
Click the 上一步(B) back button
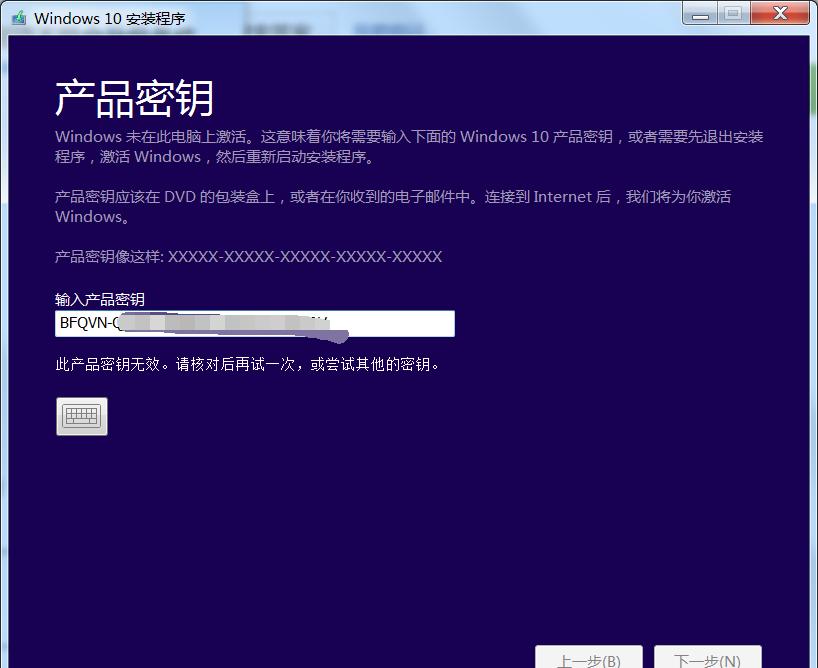click(589, 658)
